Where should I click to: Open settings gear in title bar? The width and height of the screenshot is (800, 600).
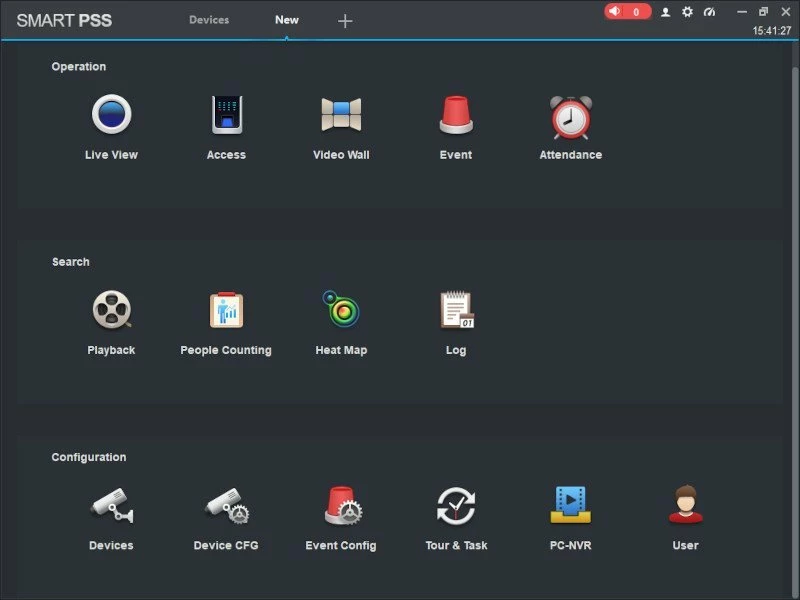(x=687, y=12)
